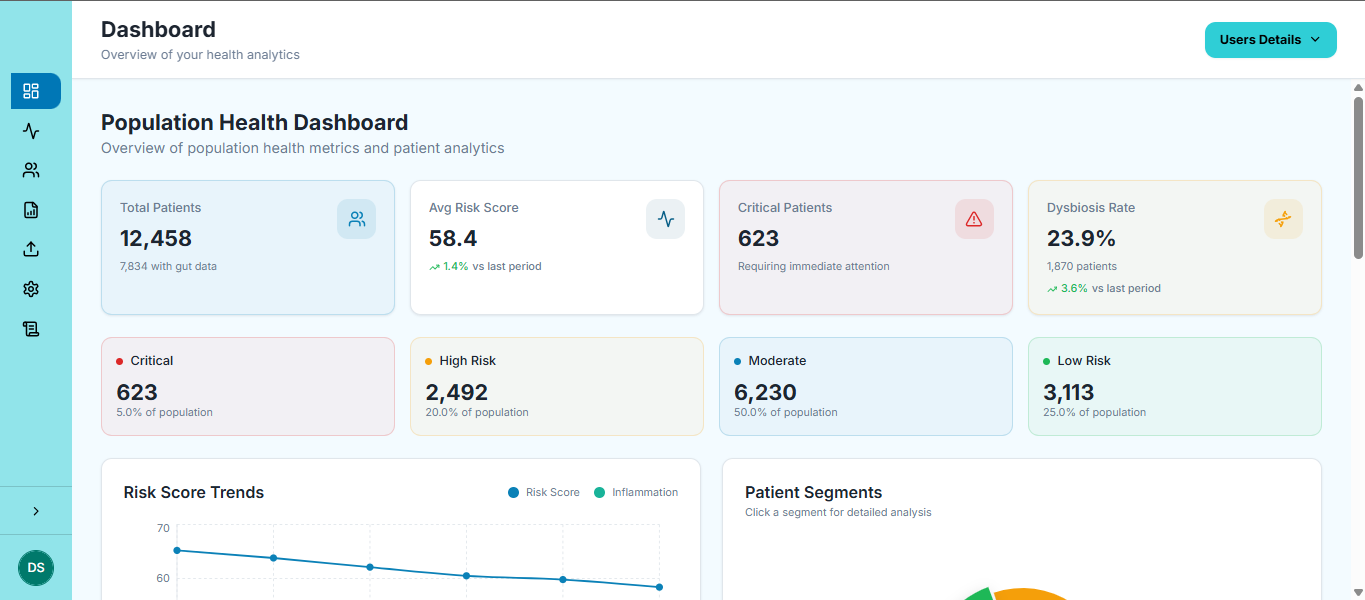Expand the sidebar with the chevron arrow

tap(36, 511)
